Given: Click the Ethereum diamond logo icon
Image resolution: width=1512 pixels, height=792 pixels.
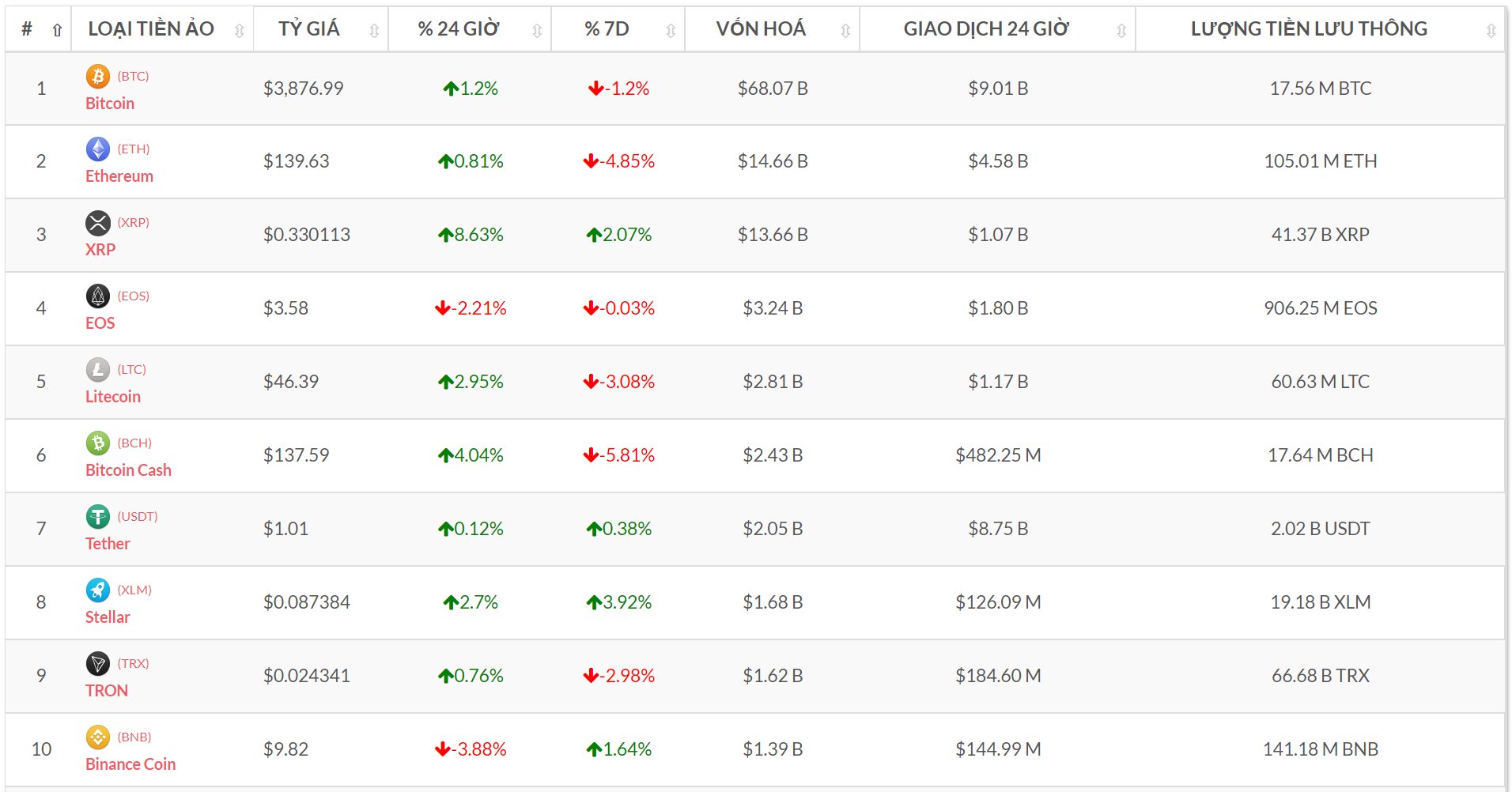Looking at the screenshot, I should click(x=98, y=149).
